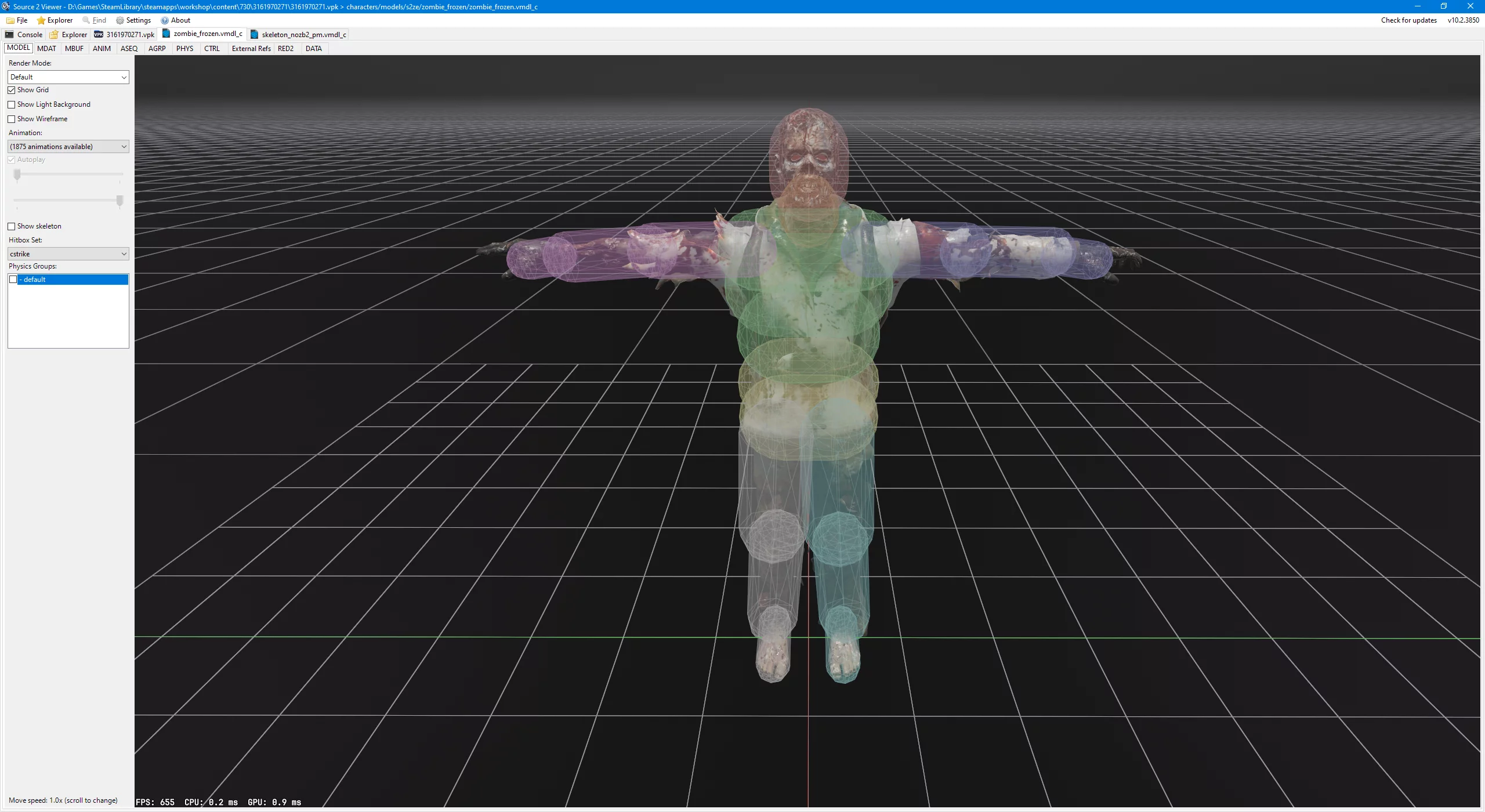1485x812 pixels.
Task: Click Check for updates link
Action: 1408,20
